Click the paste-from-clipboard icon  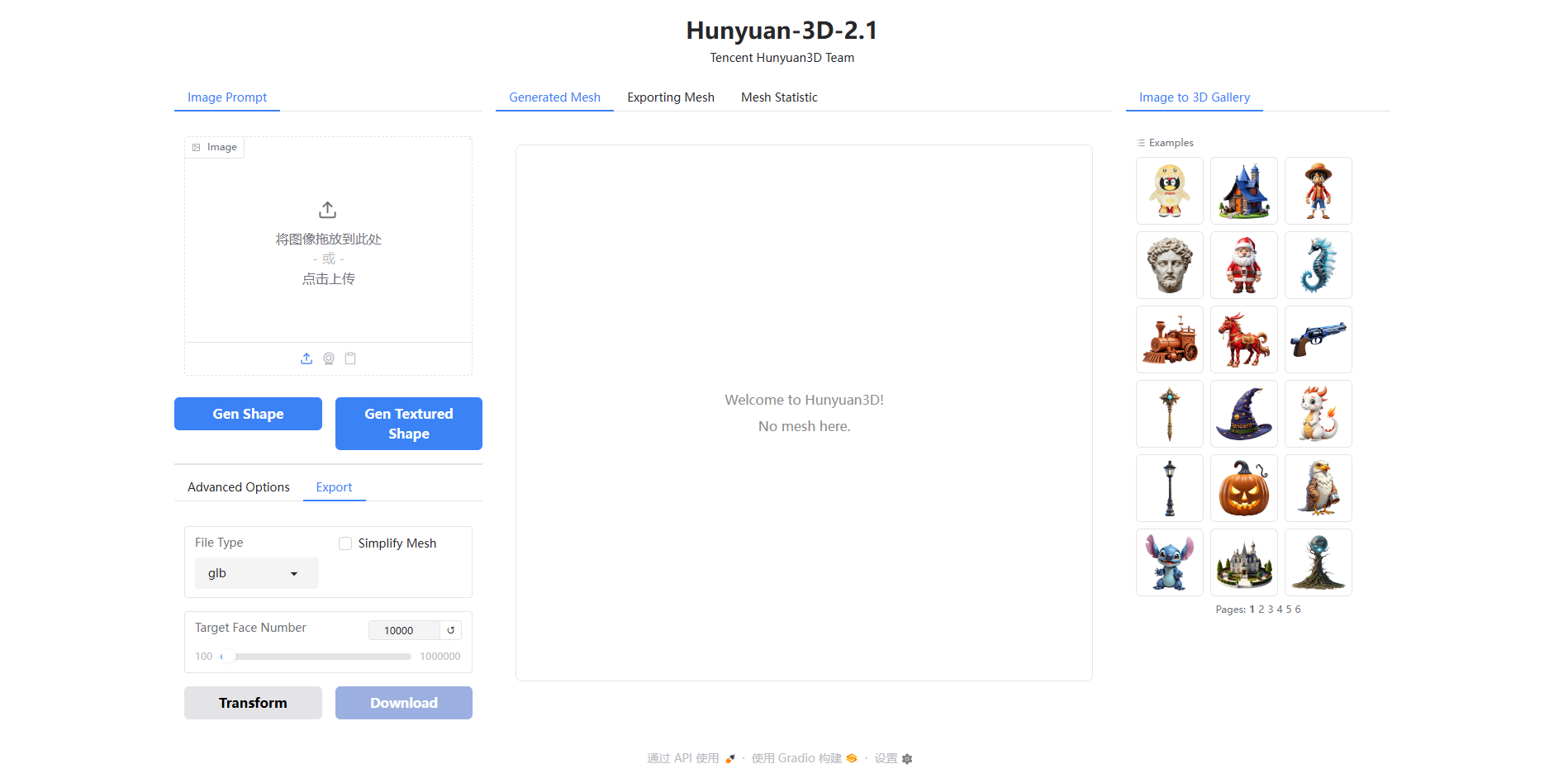350,358
